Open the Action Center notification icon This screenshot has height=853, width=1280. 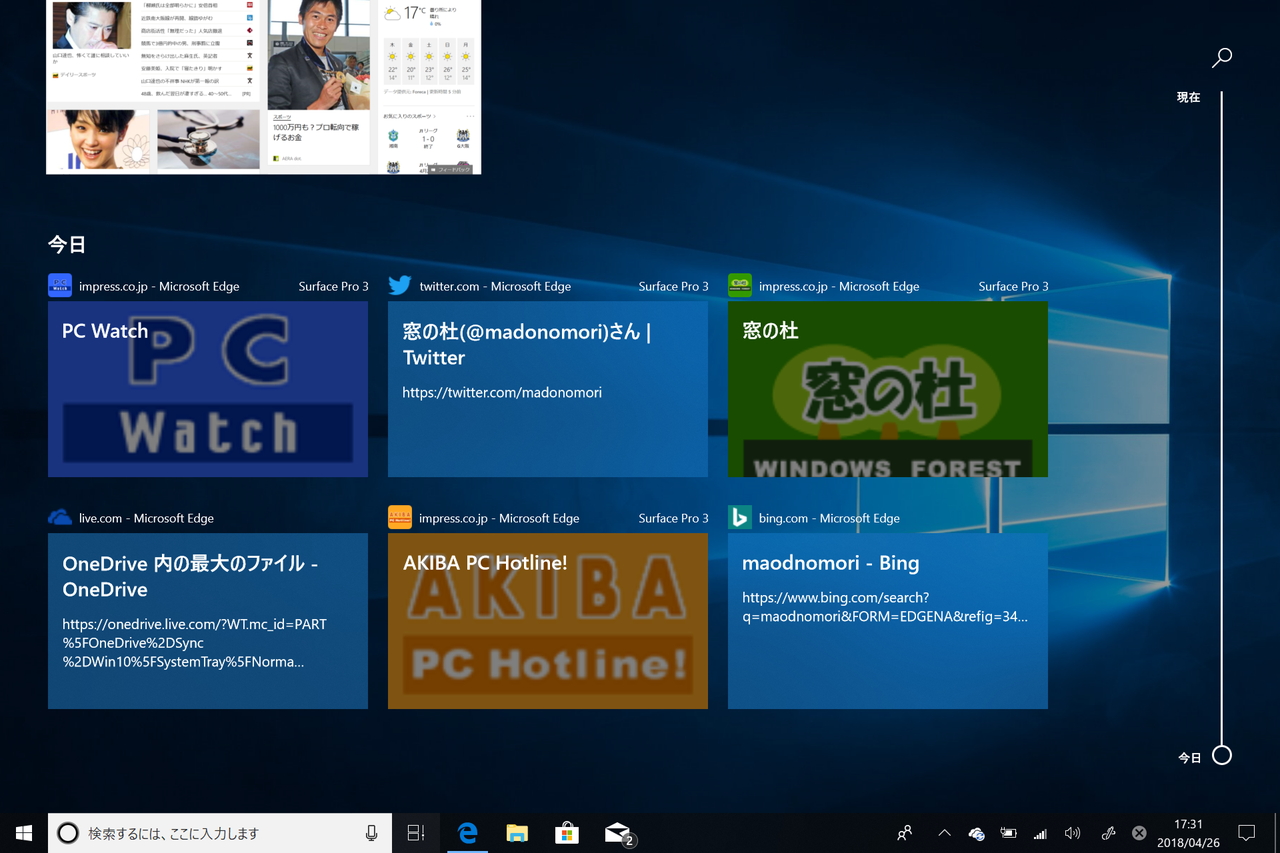(1247, 833)
